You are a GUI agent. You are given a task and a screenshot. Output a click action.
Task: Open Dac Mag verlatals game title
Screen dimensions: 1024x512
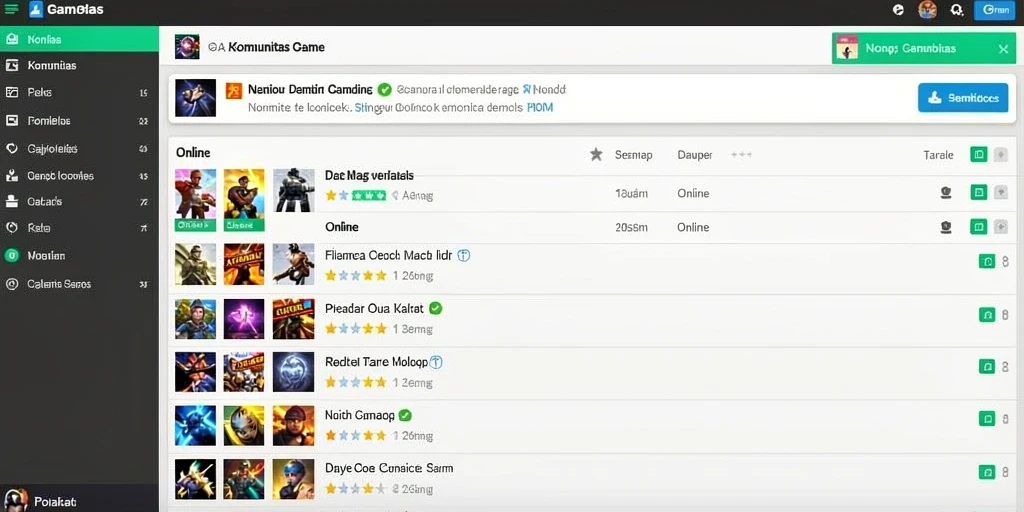369,175
